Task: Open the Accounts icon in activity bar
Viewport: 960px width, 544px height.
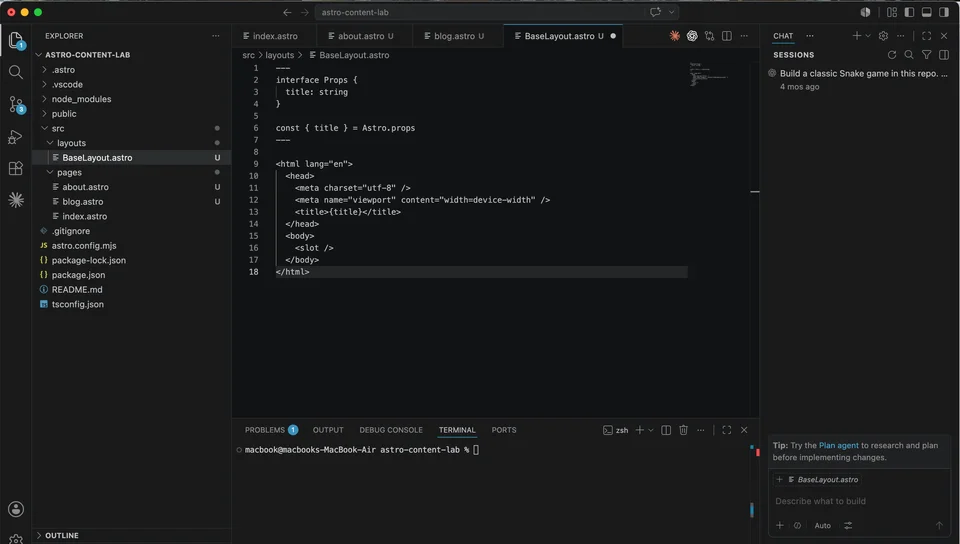Action: click(x=16, y=509)
